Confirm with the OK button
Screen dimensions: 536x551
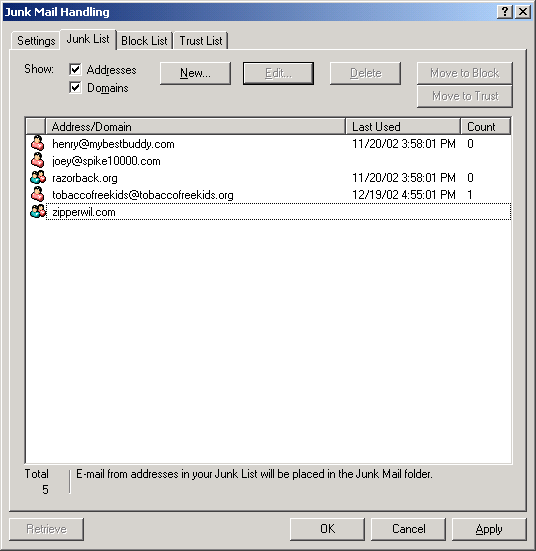tap(327, 529)
